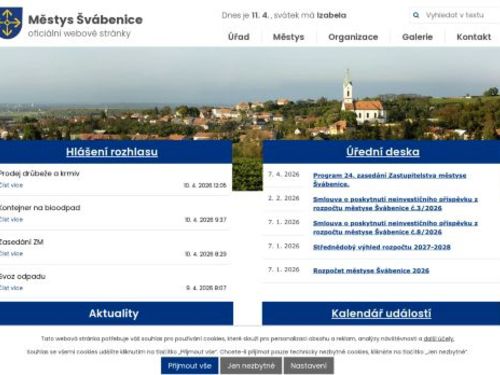Open the Galerie menu
This screenshot has height=375, width=500.
click(417, 37)
